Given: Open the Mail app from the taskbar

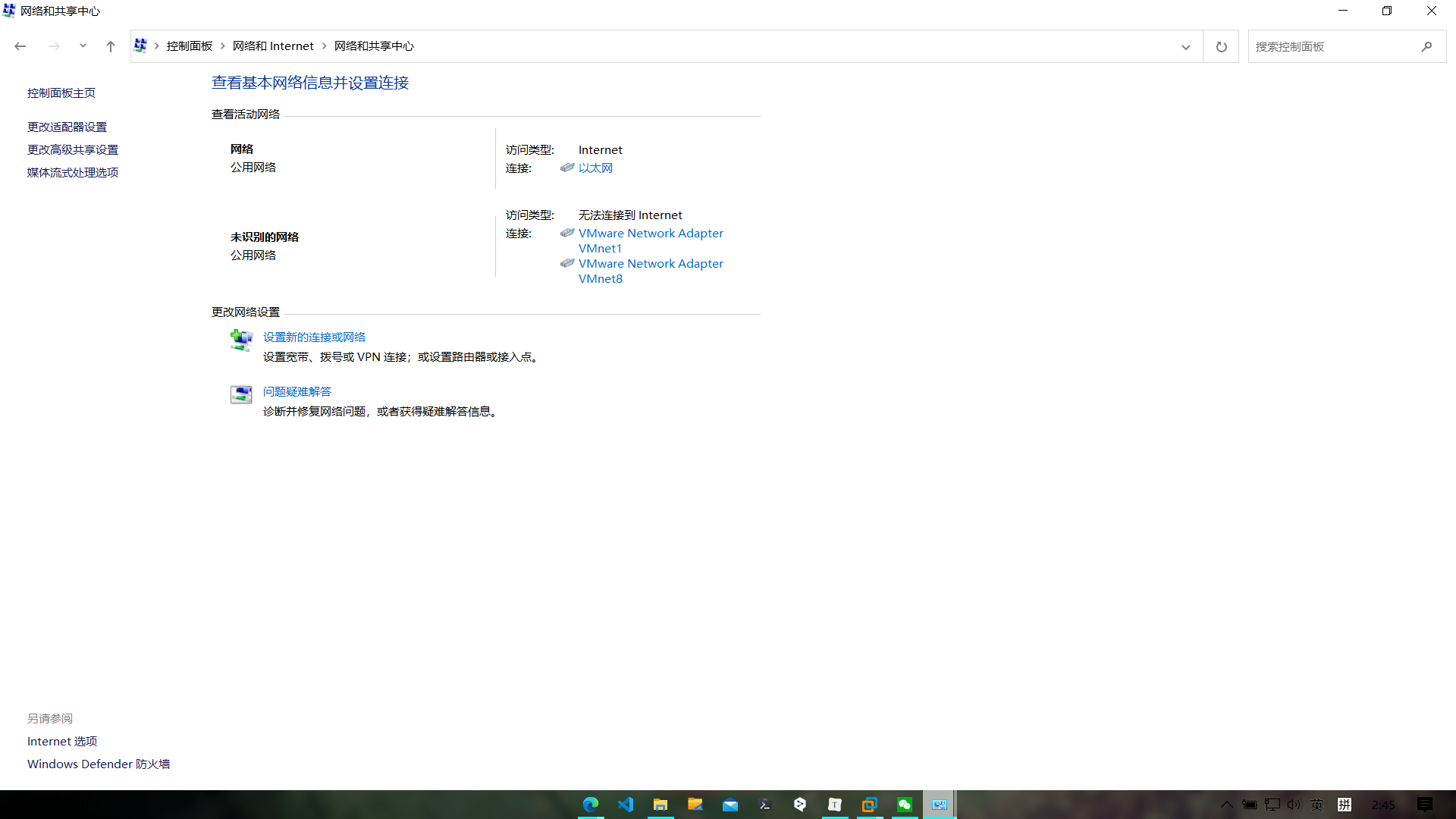Looking at the screenshot, I should 730,805.
